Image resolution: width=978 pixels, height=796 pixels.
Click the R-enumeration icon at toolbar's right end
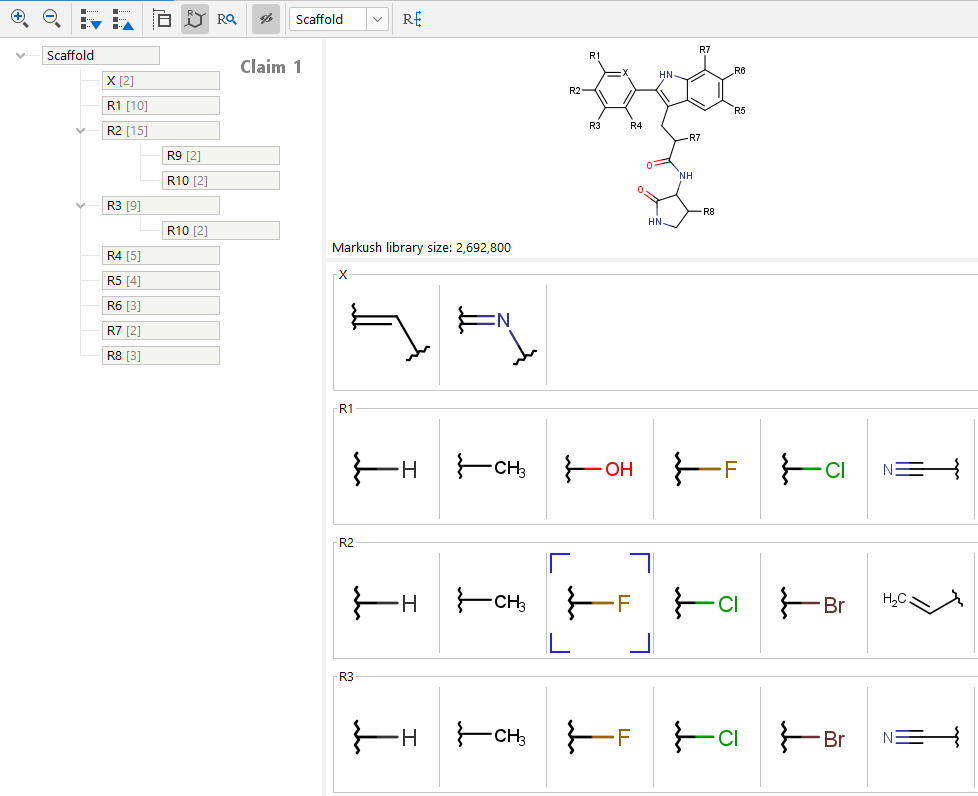click(411, 18)
